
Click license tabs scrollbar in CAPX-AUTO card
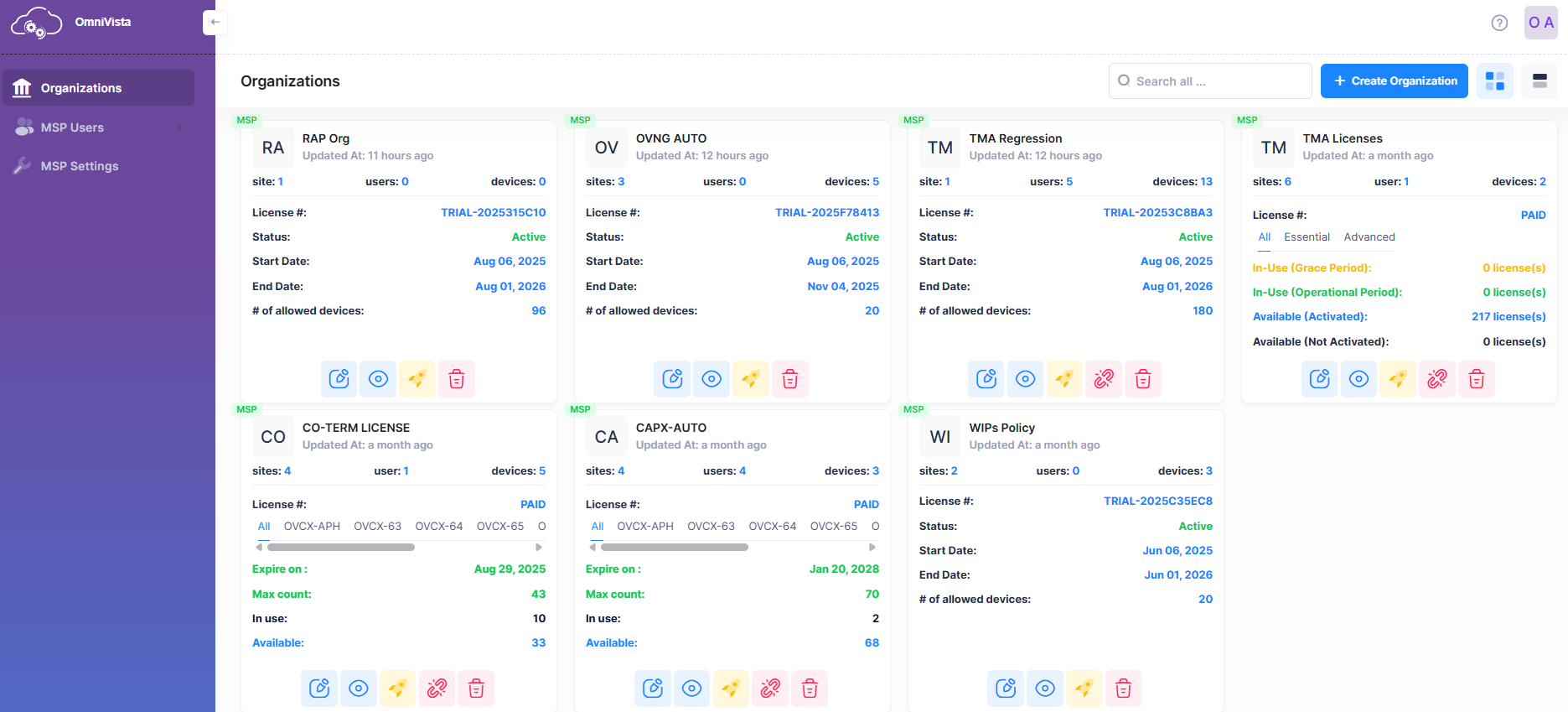pyautogui.click(x=674, y=547)
